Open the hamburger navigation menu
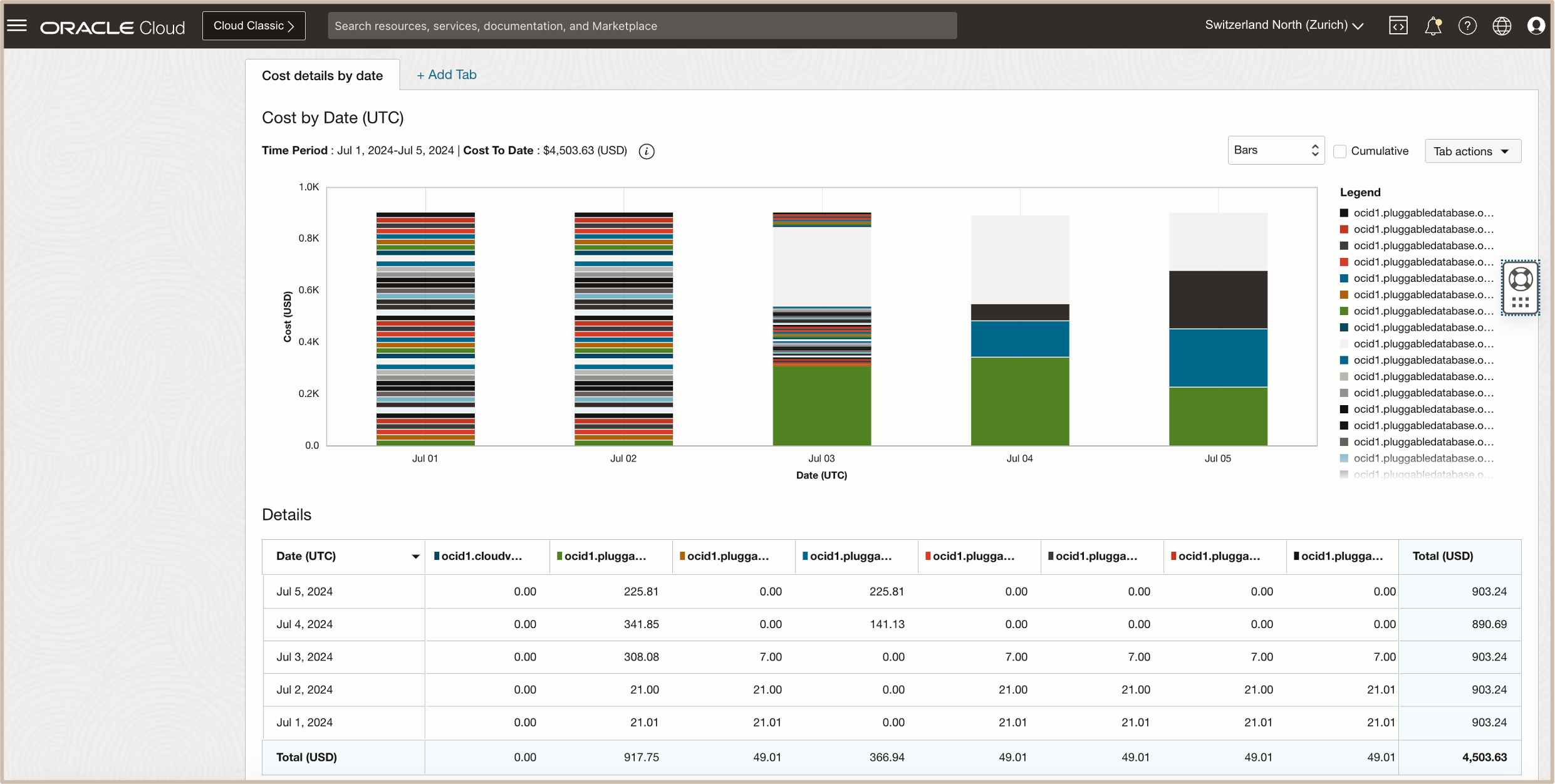Viewport: 1555px width, 784px height. coord(17,26)
